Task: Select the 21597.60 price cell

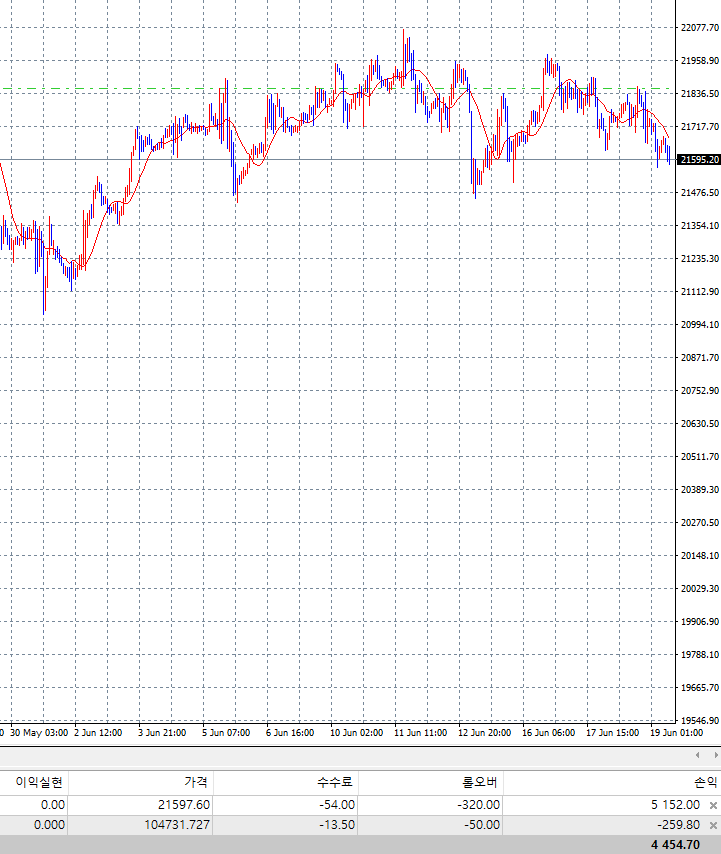Action: pyautogui.click(x=185, y=805)
